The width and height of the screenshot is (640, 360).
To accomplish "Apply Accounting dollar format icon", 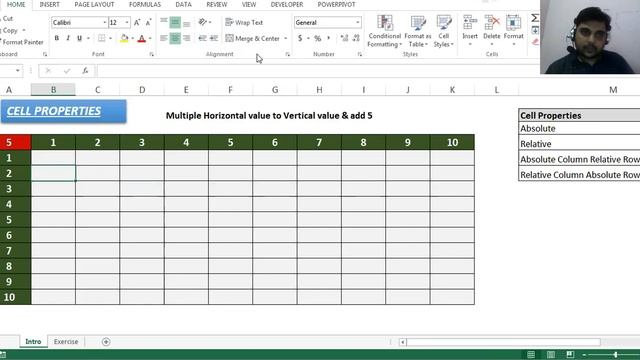I will pos(300,38).
